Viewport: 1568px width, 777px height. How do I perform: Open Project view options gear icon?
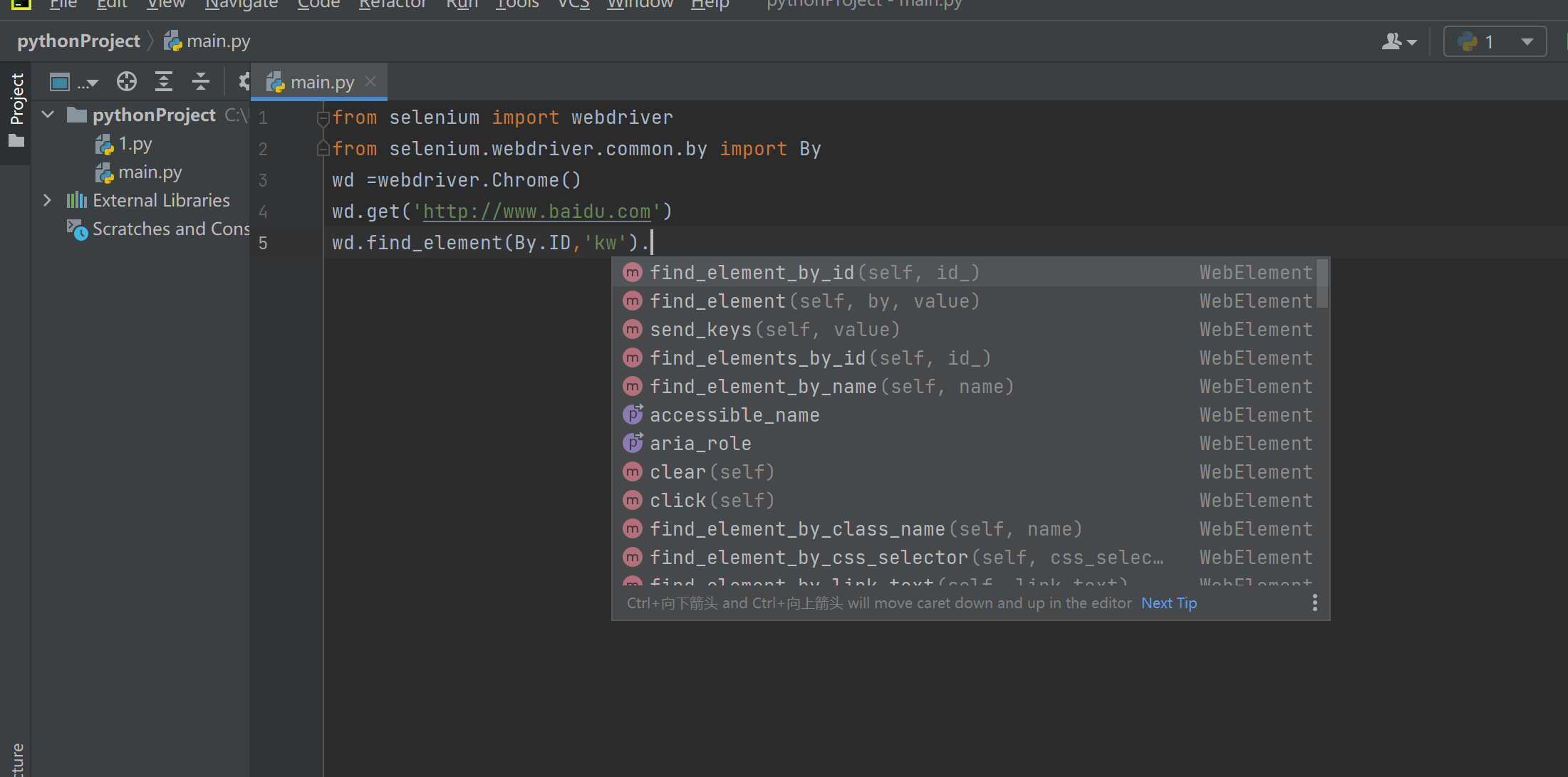[x=244, y=82]
